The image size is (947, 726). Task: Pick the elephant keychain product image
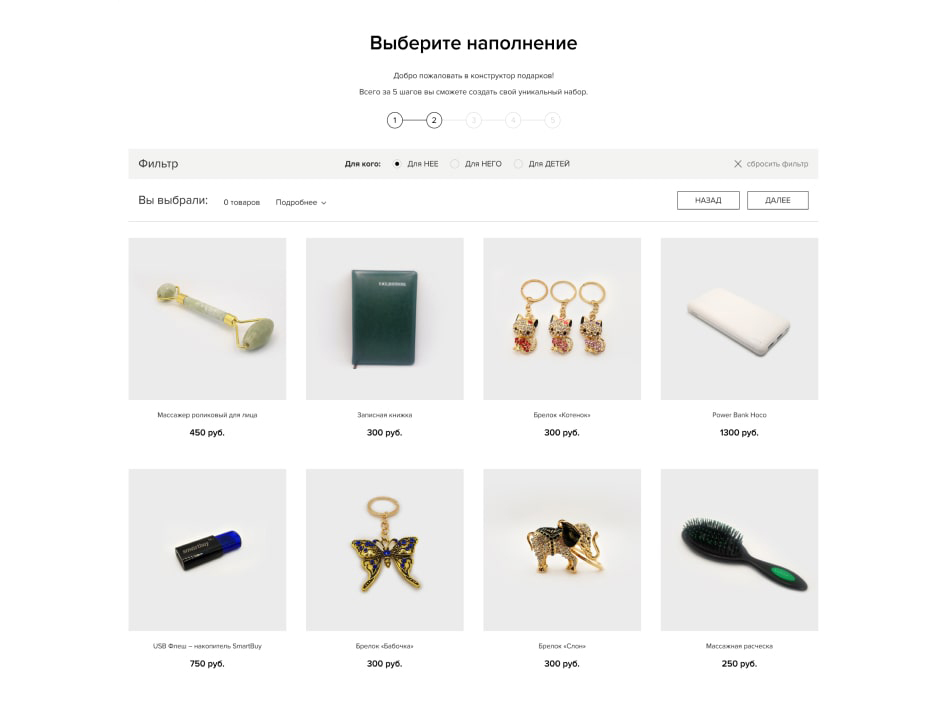[x=562, y=550]
